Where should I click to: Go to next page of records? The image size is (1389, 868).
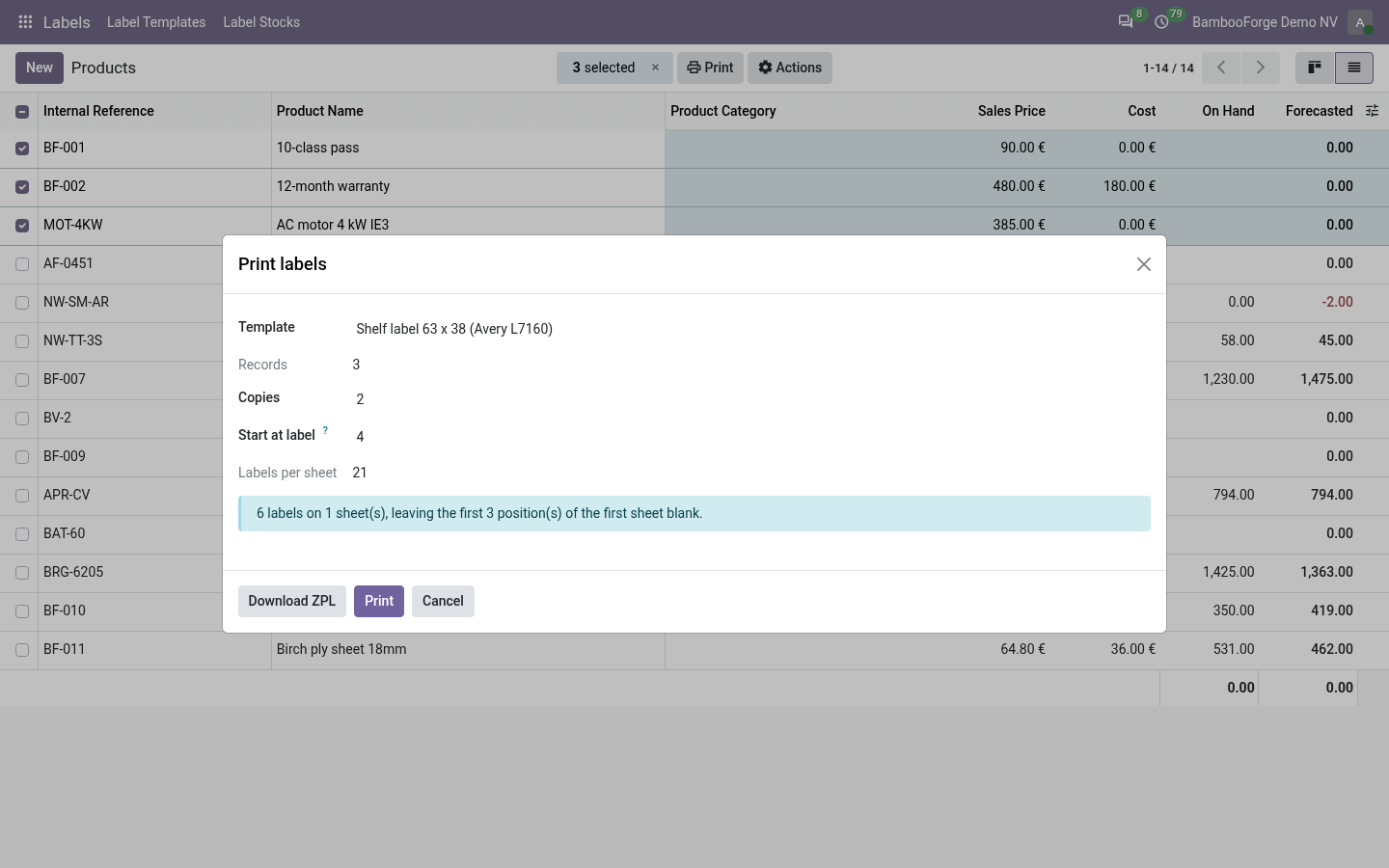[1260, 68]
